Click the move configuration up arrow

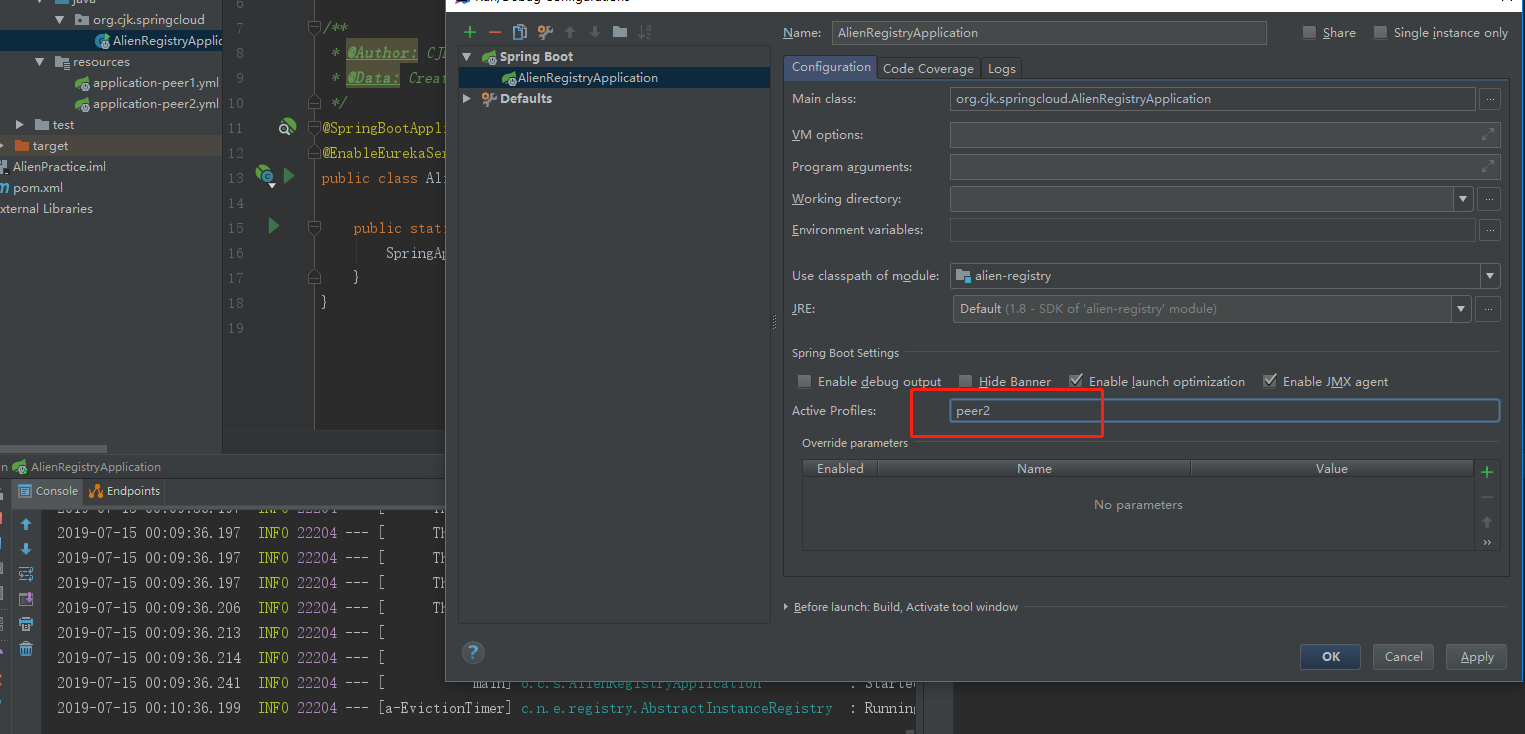pyautogui.click(x=571, y=33)
